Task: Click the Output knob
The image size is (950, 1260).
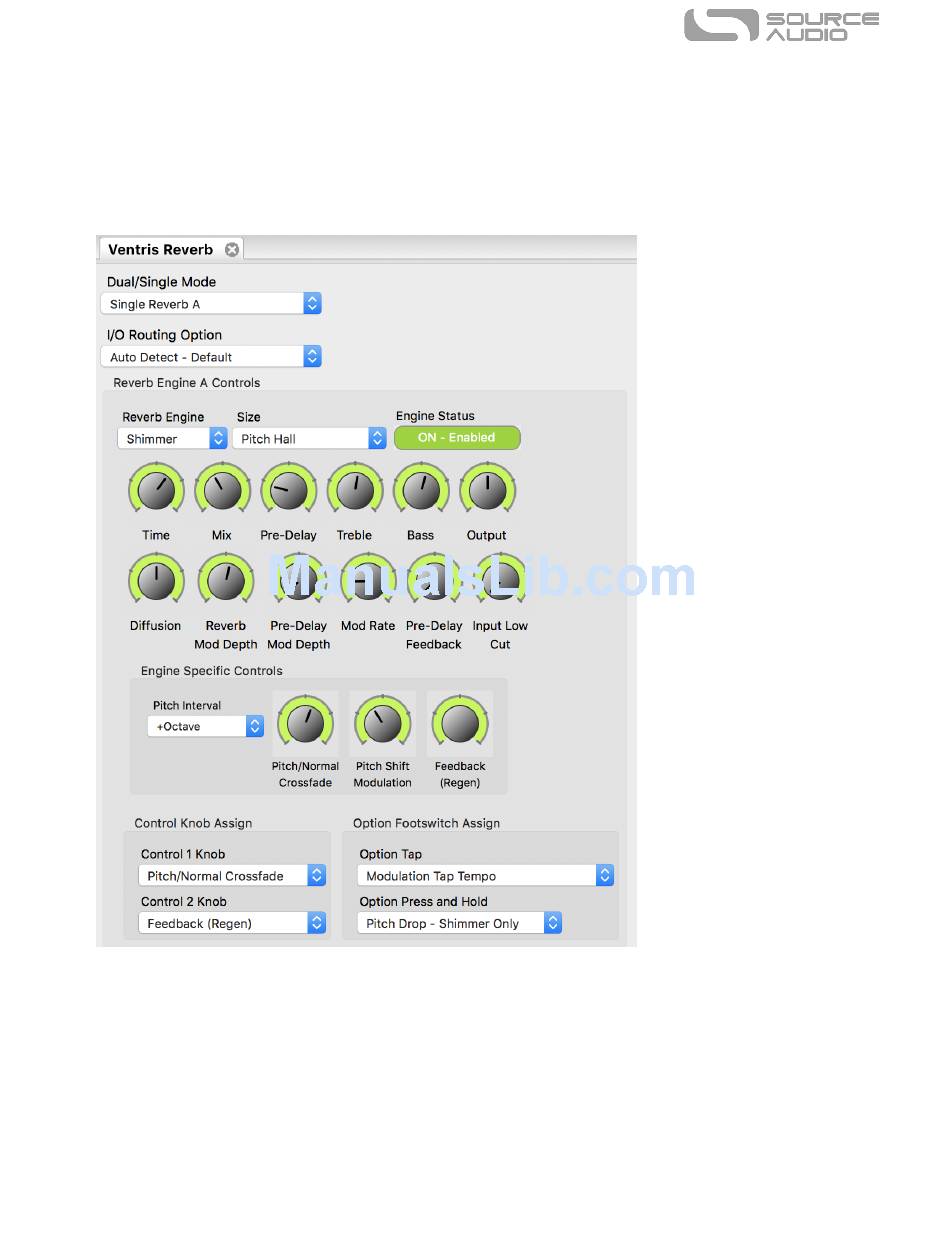Action: coord(487,490)
